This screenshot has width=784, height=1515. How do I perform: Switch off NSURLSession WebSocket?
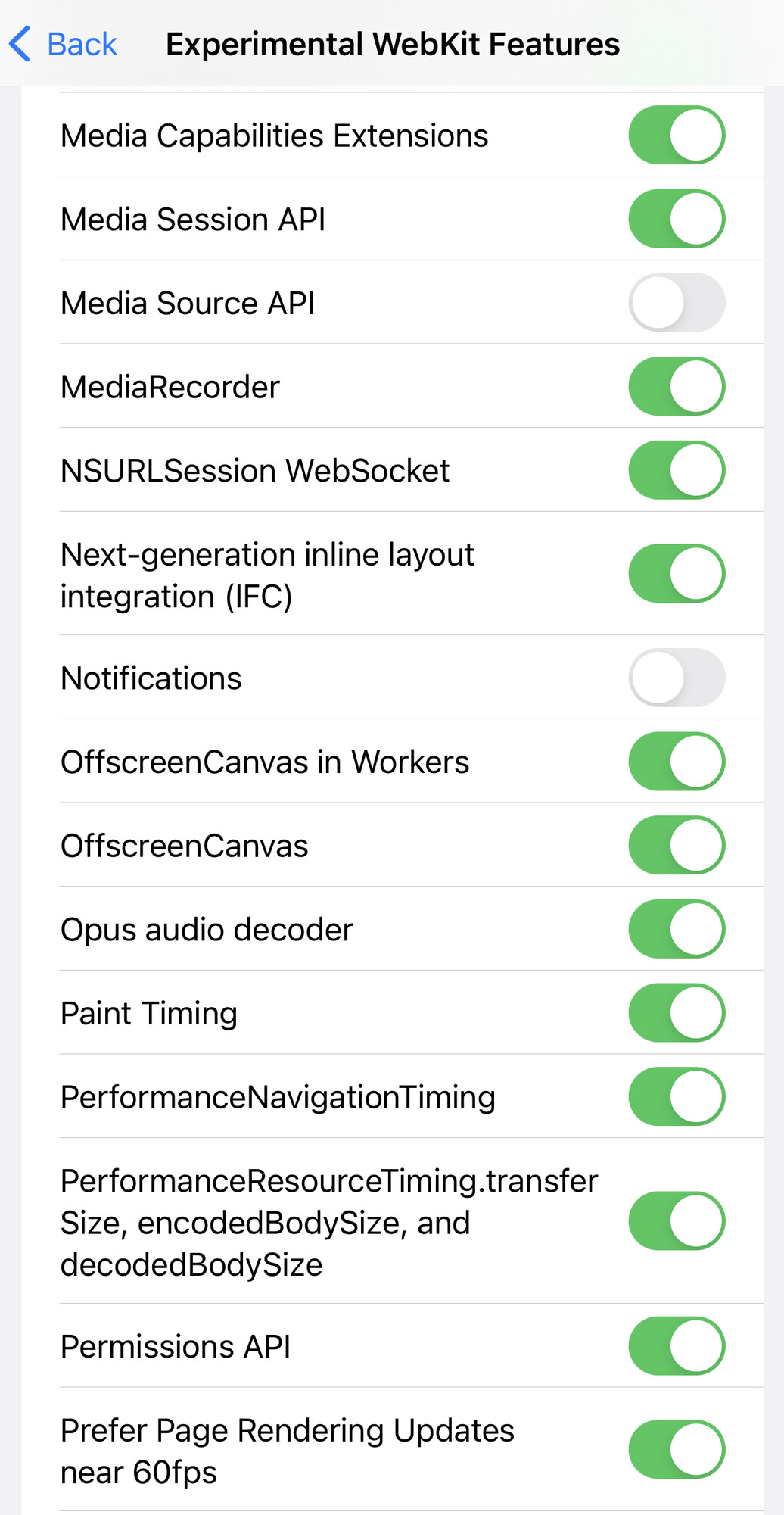[x=677, y=470]
